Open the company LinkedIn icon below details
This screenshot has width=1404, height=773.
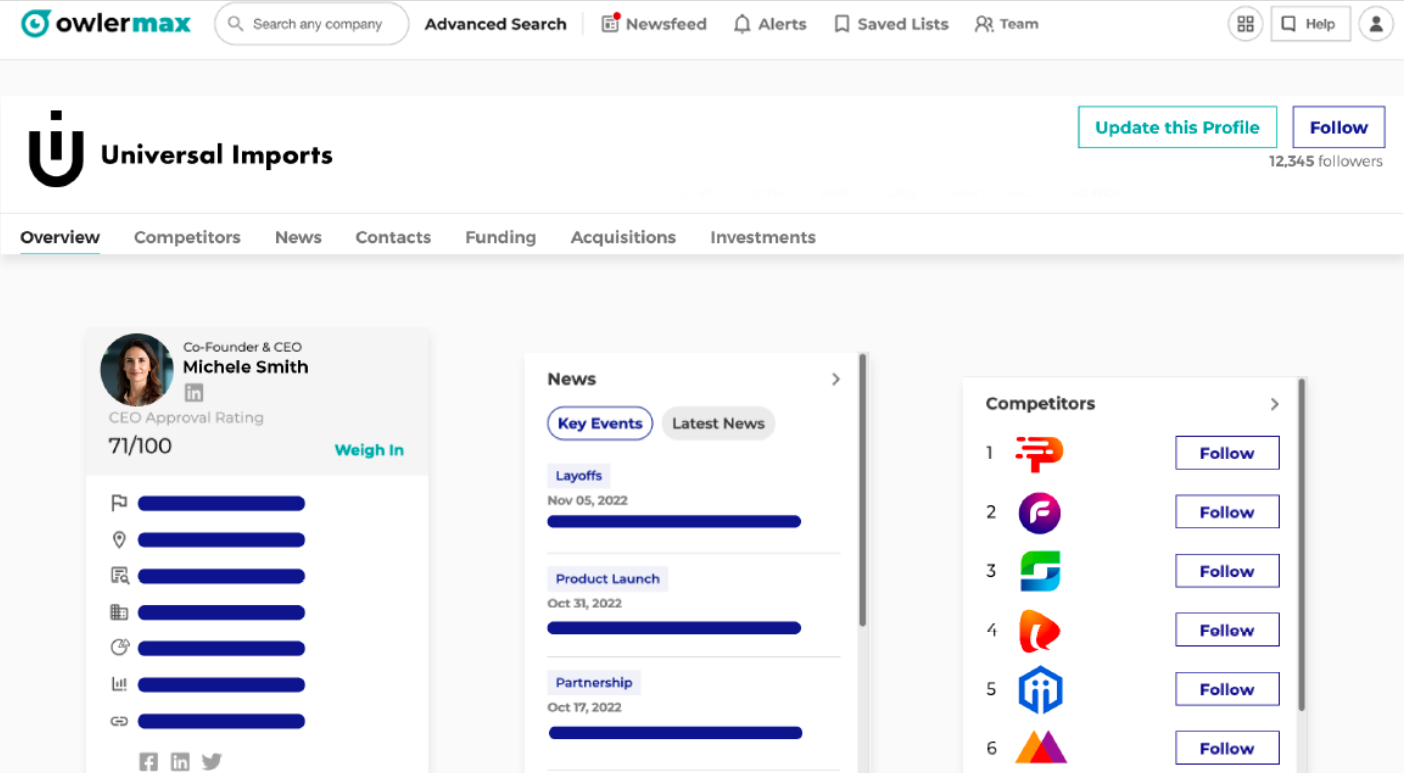click(x=180, y=762)
